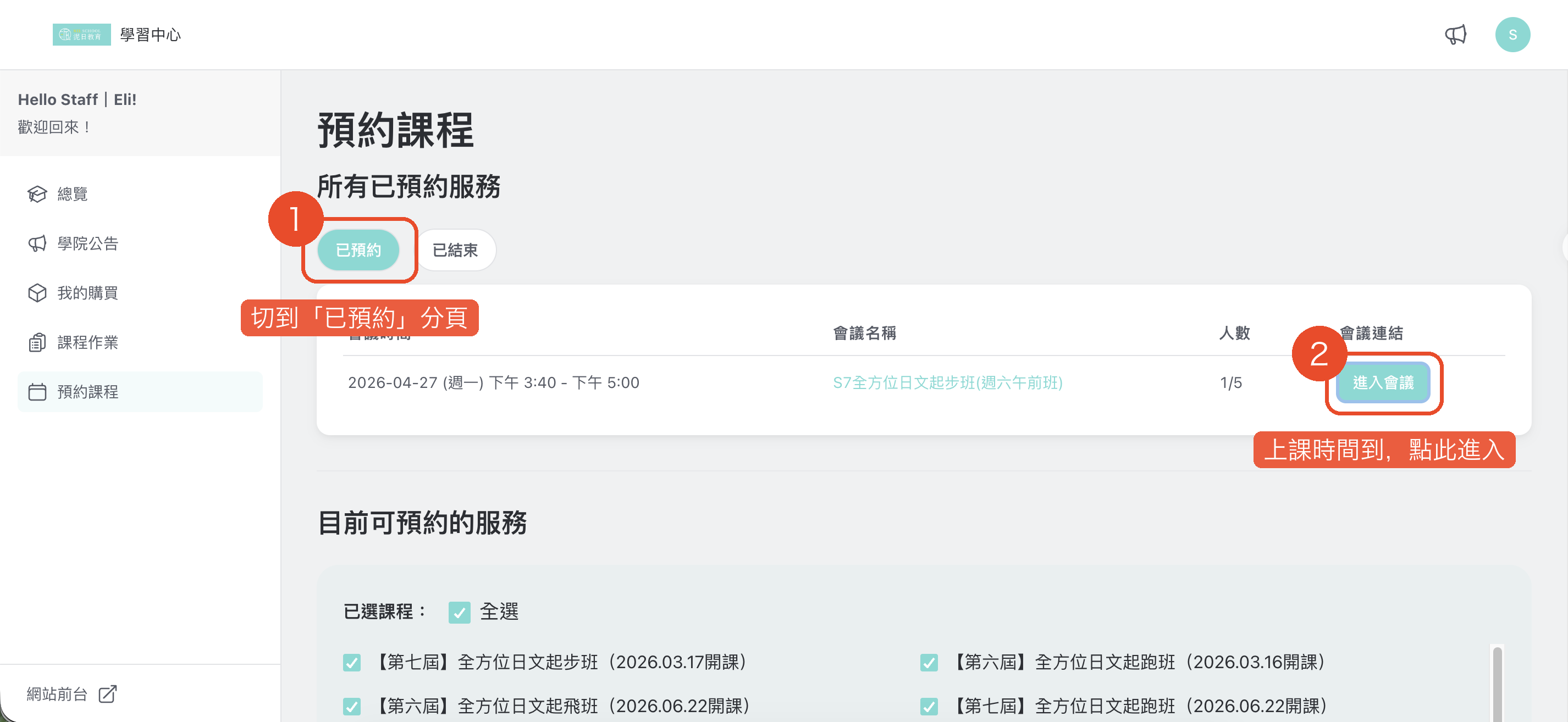The width and height of the screenshot is (1568, 722).
Task: Toggle the 全選 checkbox
Action: pyautogui.click(x=459, y=612)
